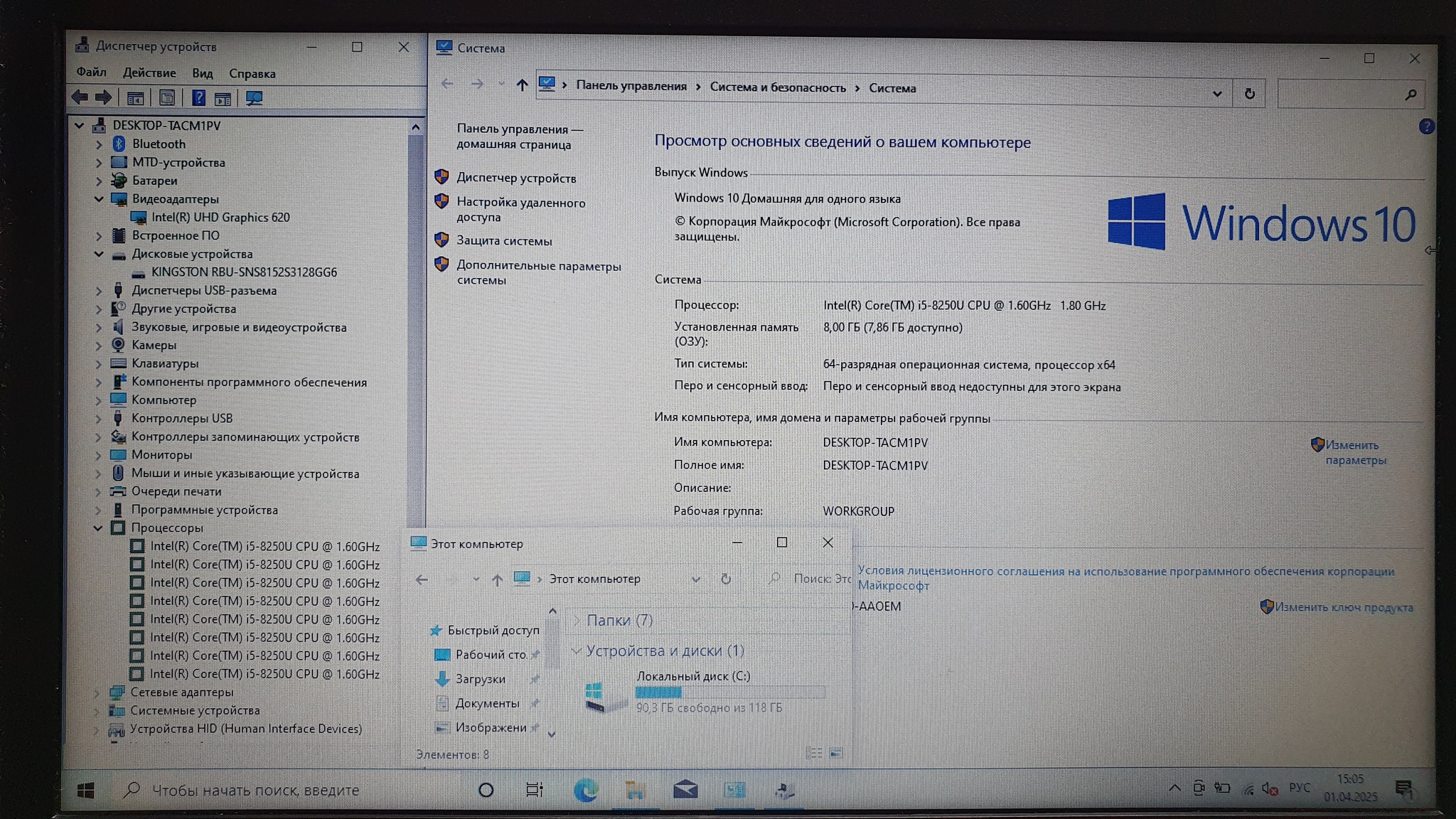
Task: Open Microsoft Edge from the taskbar
Action: [586, 790]
